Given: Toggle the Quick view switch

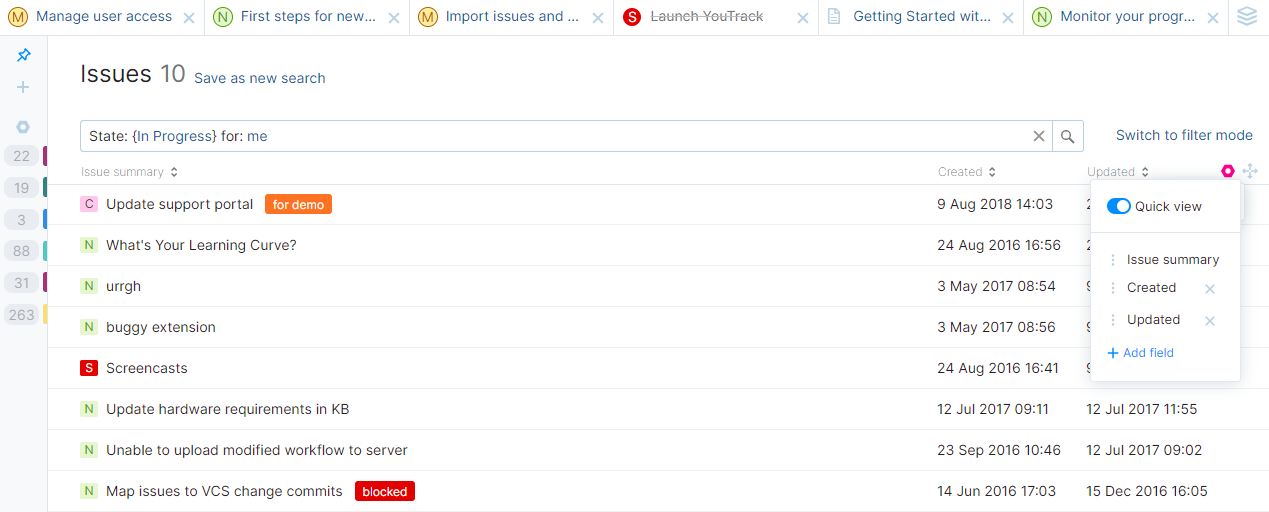Looking at the screenshot, I should (x=1119, y=206).
